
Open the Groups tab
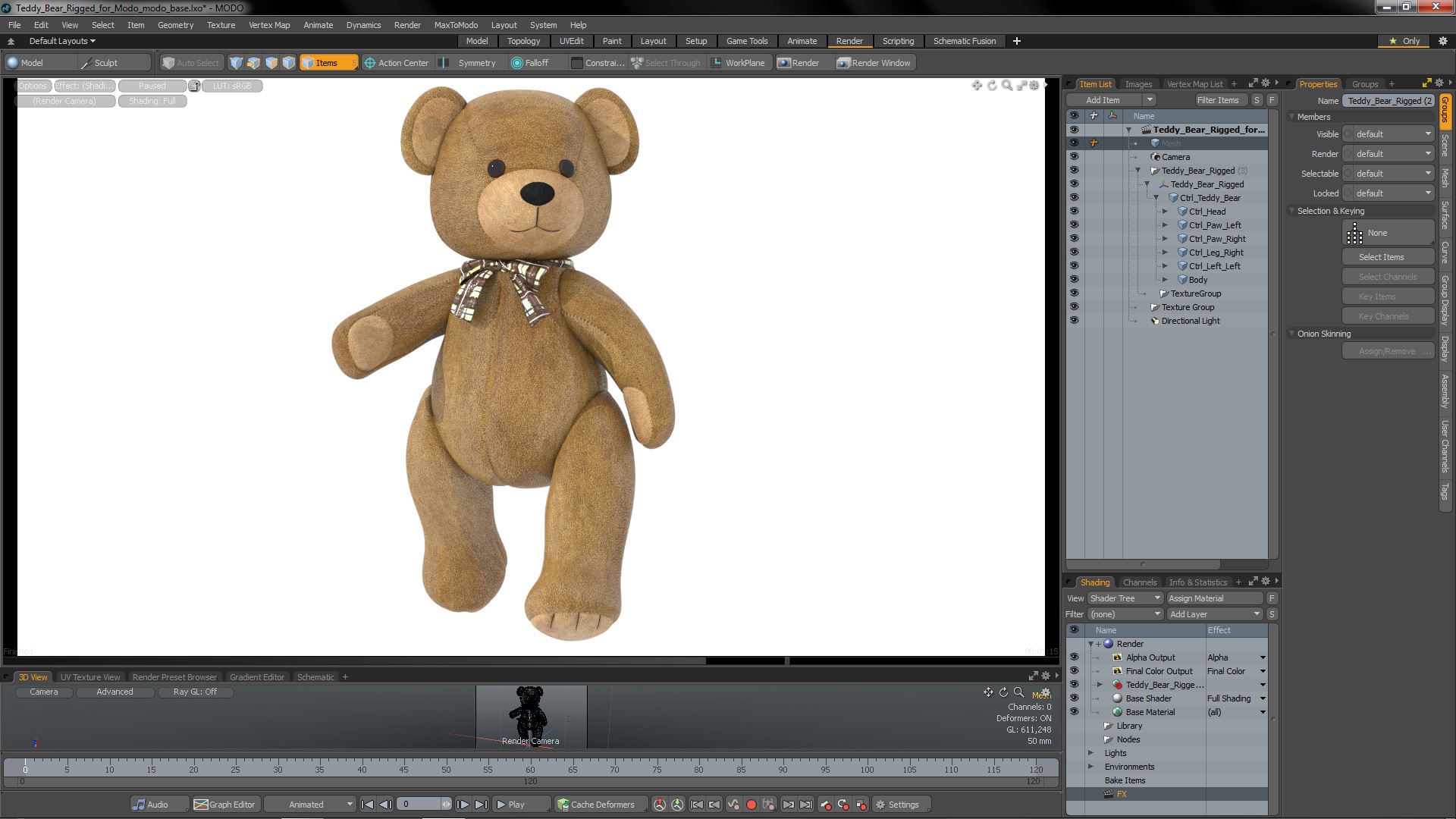click(1364, 84)
